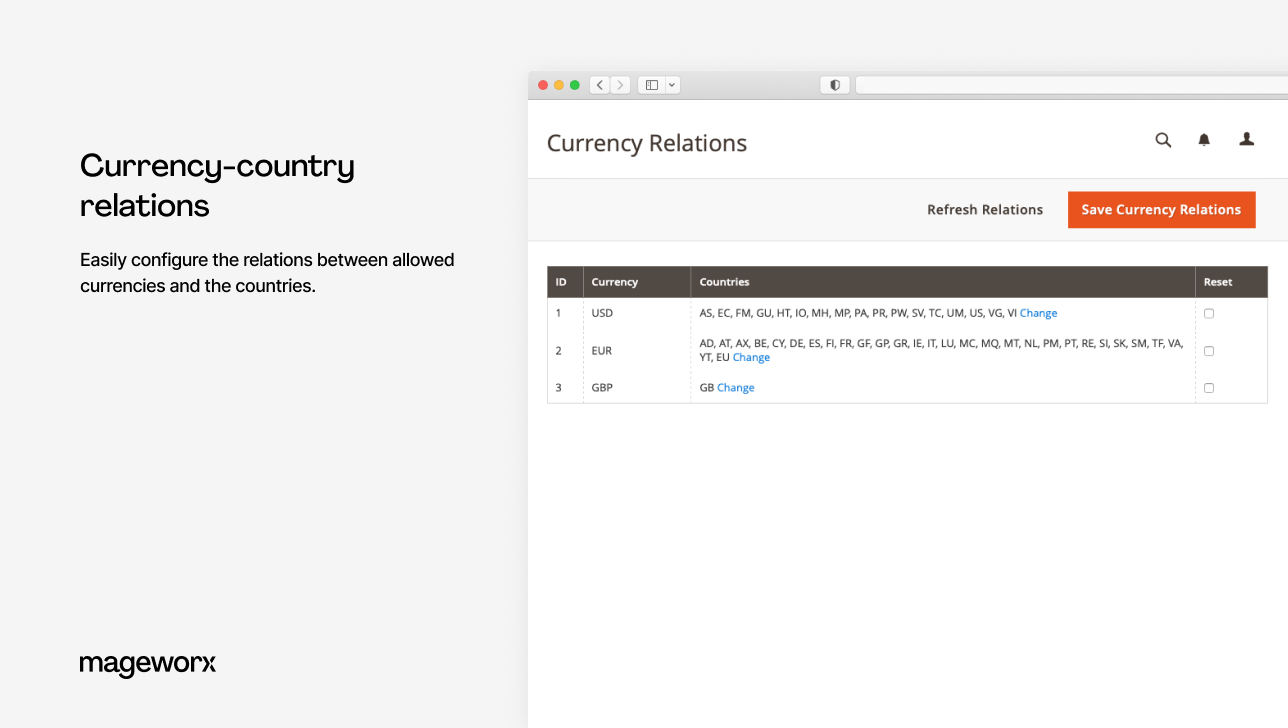
Task: Click the Refresh Relations button
Action: click(985, 209)
